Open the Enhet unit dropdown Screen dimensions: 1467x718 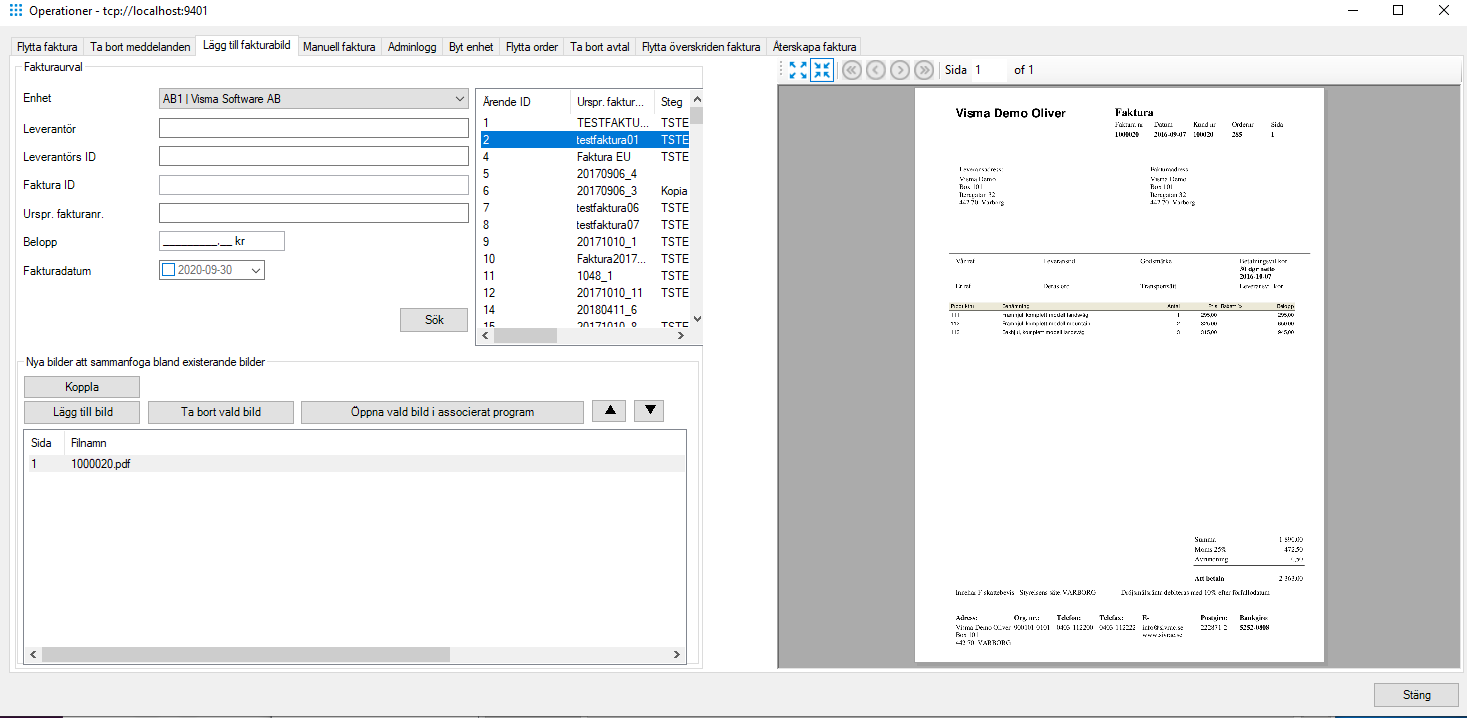coord(458,98)
